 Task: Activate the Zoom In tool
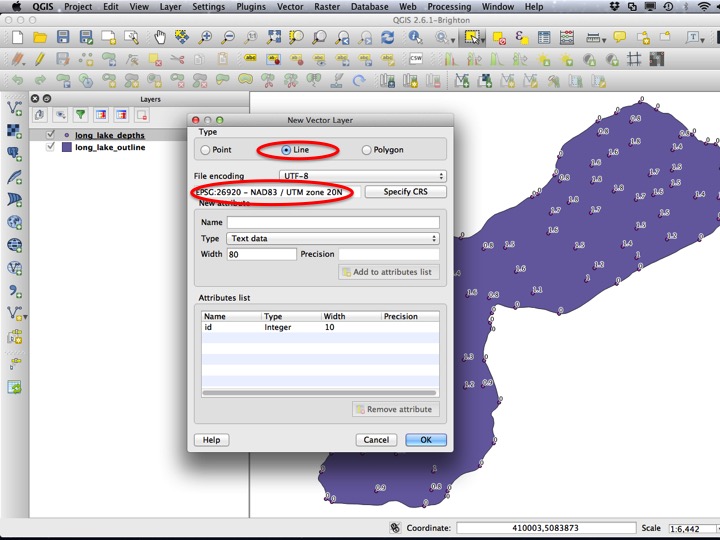click(x=205, y=37)
